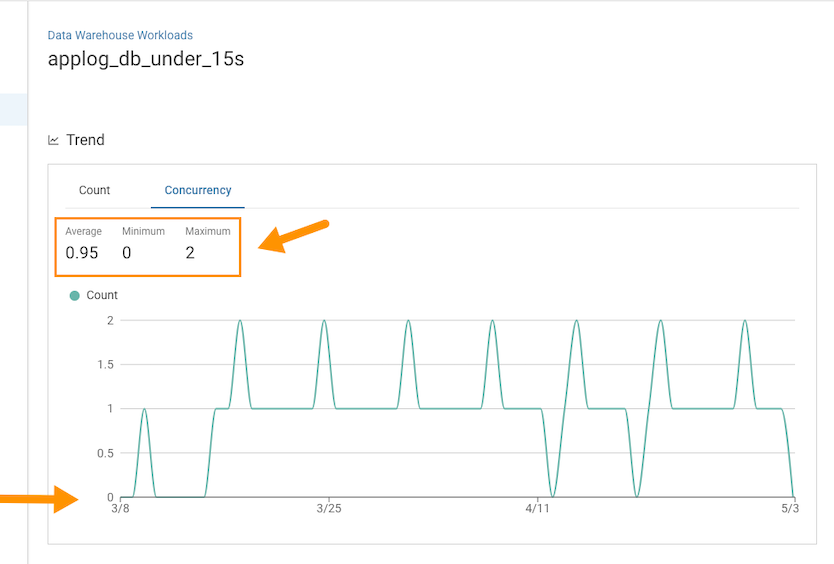Click the orange arrow pointing at the chart origin

click(38, 498)
